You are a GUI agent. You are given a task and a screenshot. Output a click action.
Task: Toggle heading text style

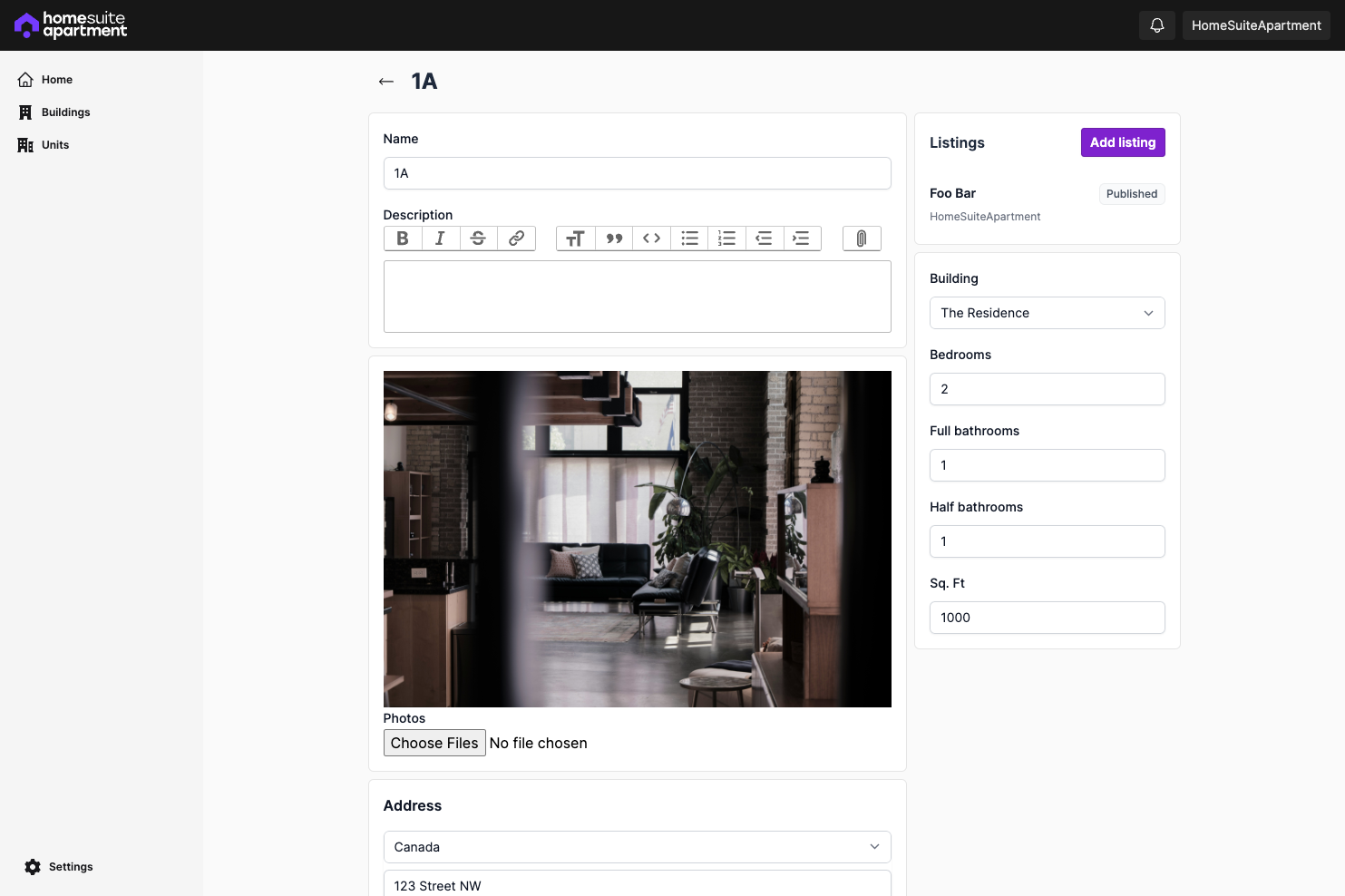coord(576,239)
